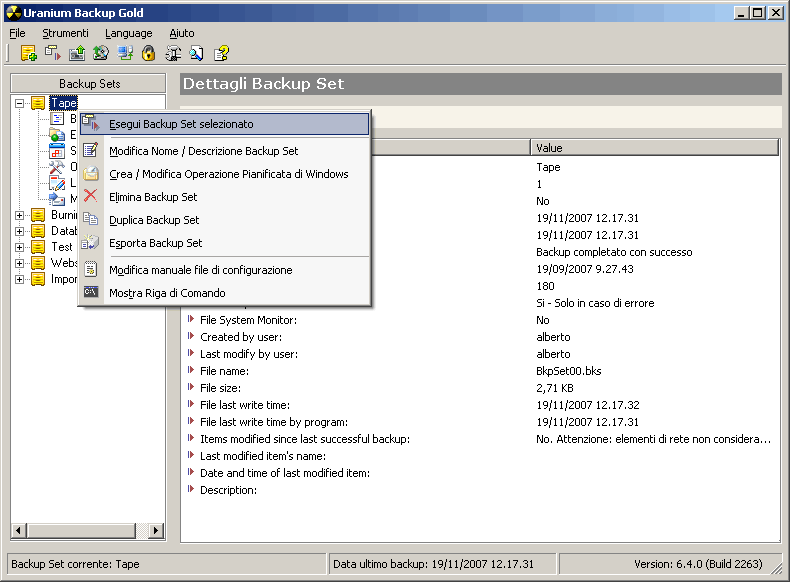790x582 pixels.
Task: Click the Description: row label
Action: [x=228, y=490]
